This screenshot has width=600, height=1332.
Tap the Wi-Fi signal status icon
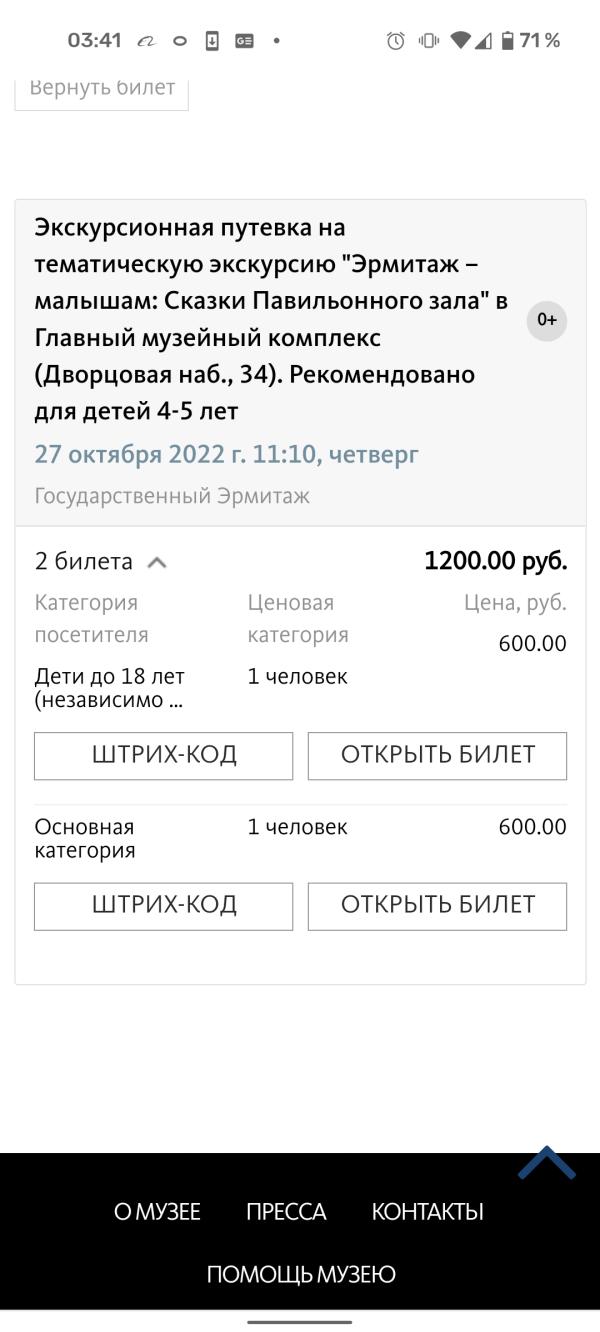[460, 41]
